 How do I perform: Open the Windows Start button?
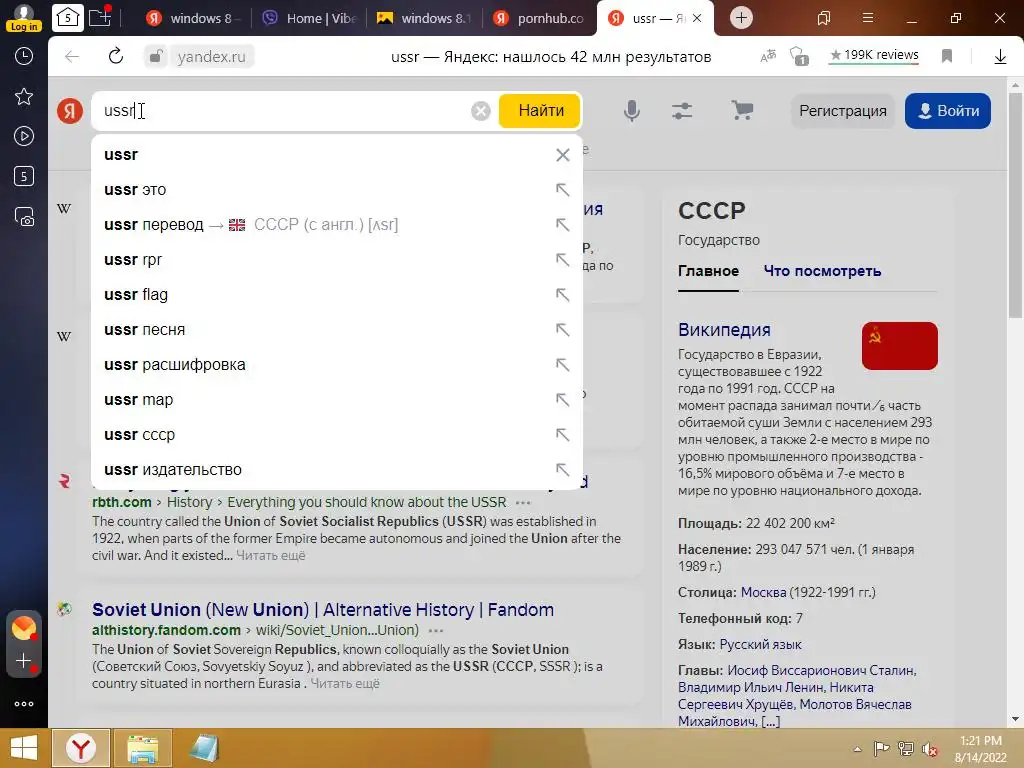tap(24, 748)
